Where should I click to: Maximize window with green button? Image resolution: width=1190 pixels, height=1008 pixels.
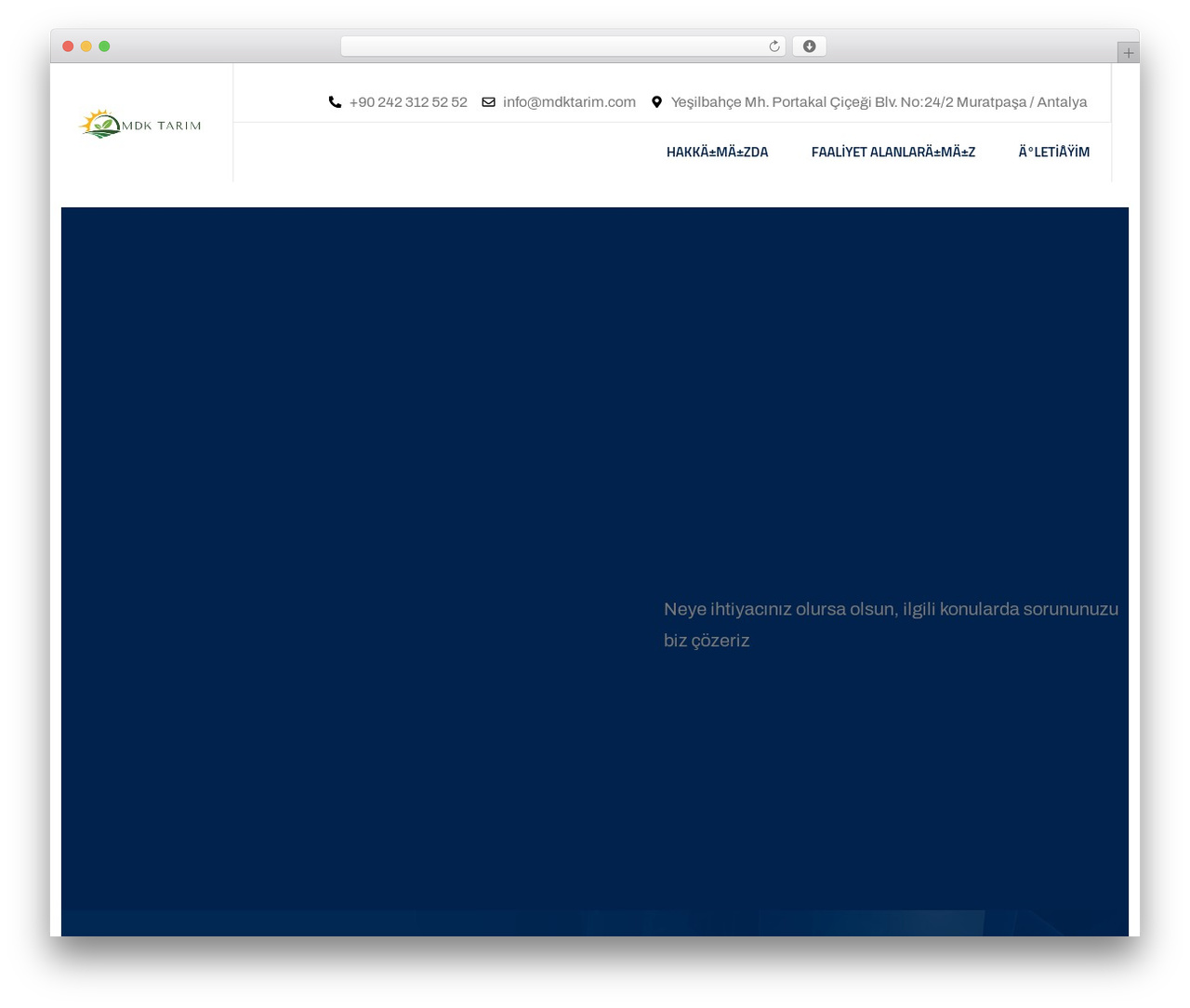click(x=104, y=46)
